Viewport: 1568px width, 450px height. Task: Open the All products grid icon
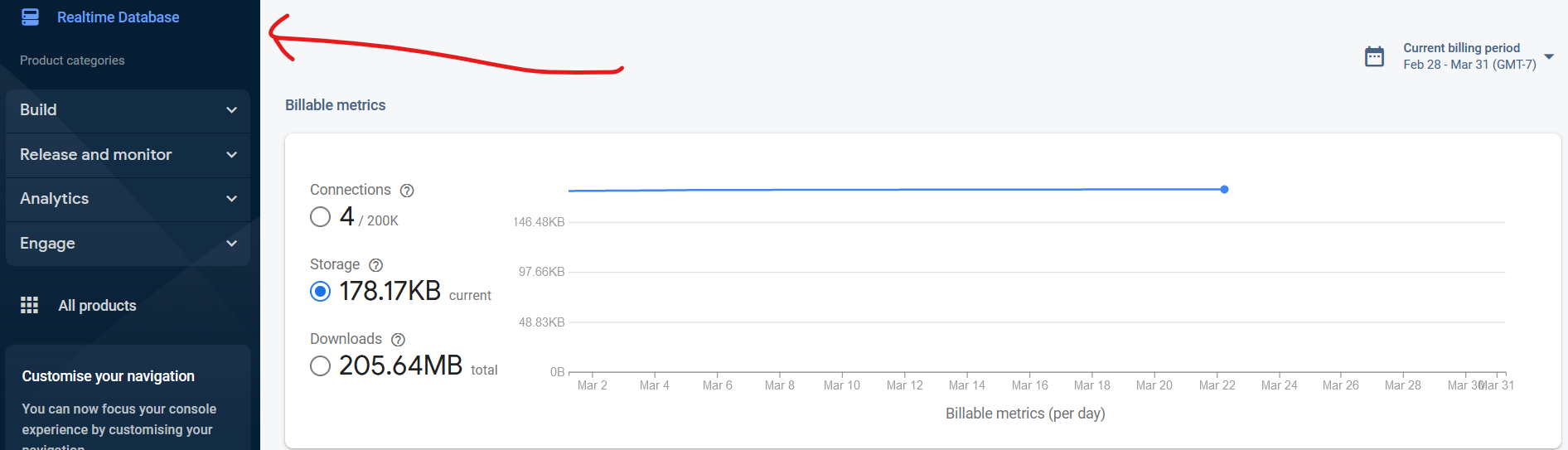point(30,305)
